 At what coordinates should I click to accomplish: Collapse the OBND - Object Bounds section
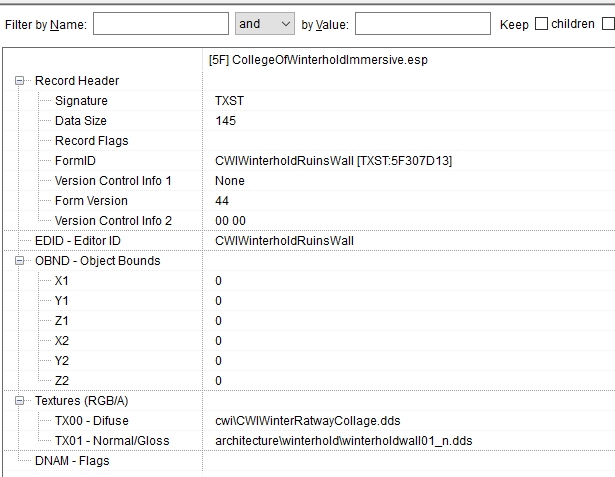click(21, 261)
